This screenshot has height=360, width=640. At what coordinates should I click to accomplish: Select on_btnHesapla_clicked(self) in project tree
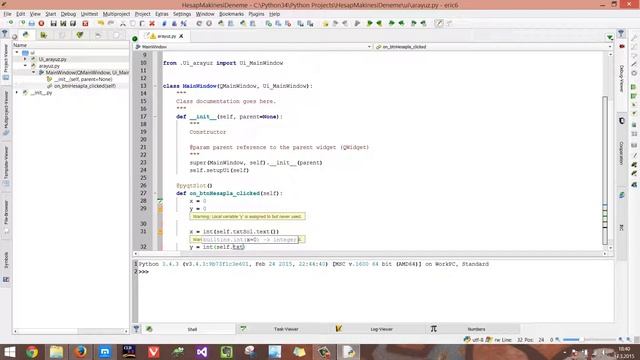(x=84, y=86)
